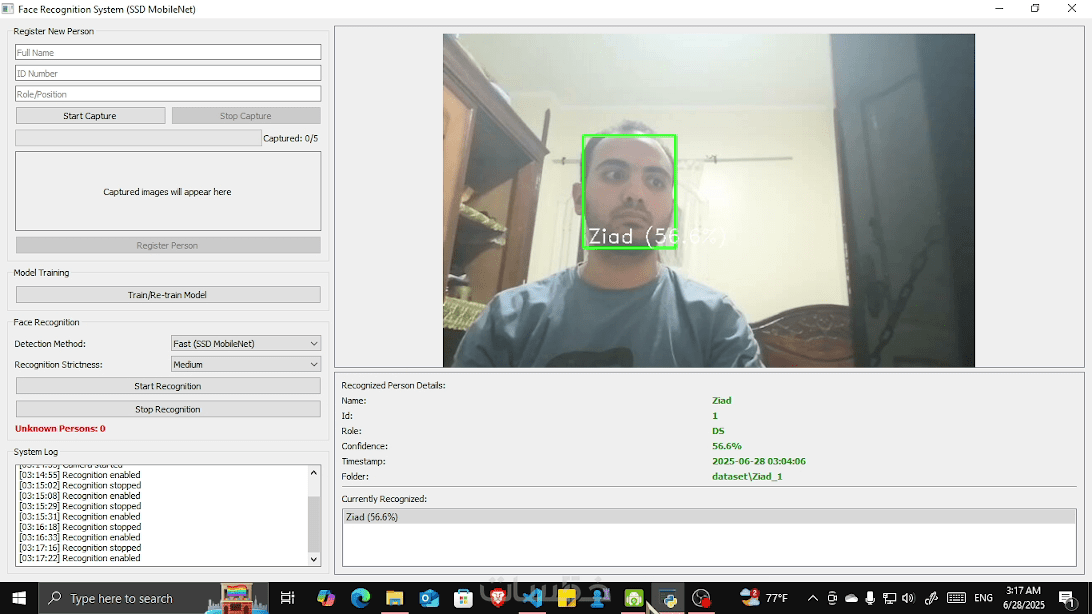
Task: Switch the ENG input language indicator
Action: tap(983, 598)
